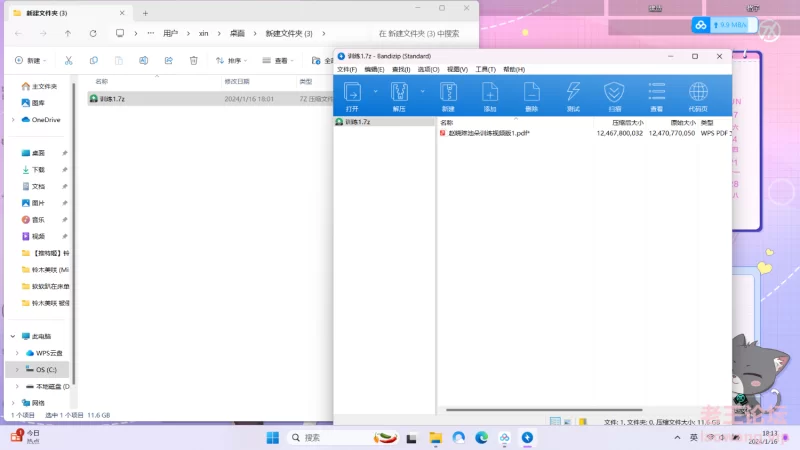Open the 文件(F) menu in Bandizip
Image resolution: width=800 pixels, height=450 pixels.
click(x=347, y=70)
